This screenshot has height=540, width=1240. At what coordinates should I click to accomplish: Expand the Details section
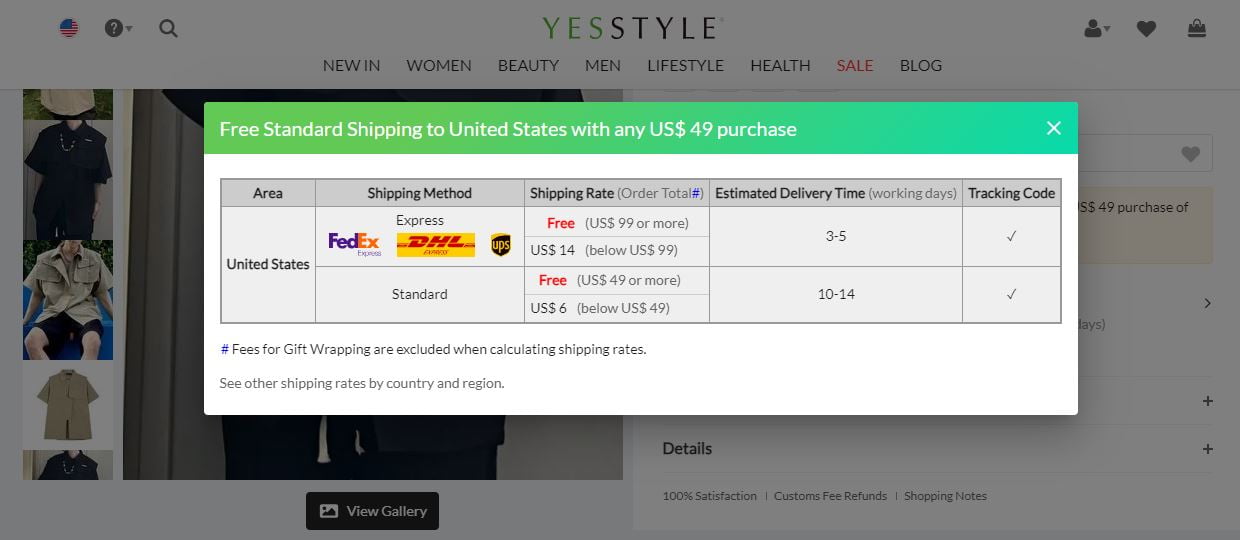tap(937, 449)
